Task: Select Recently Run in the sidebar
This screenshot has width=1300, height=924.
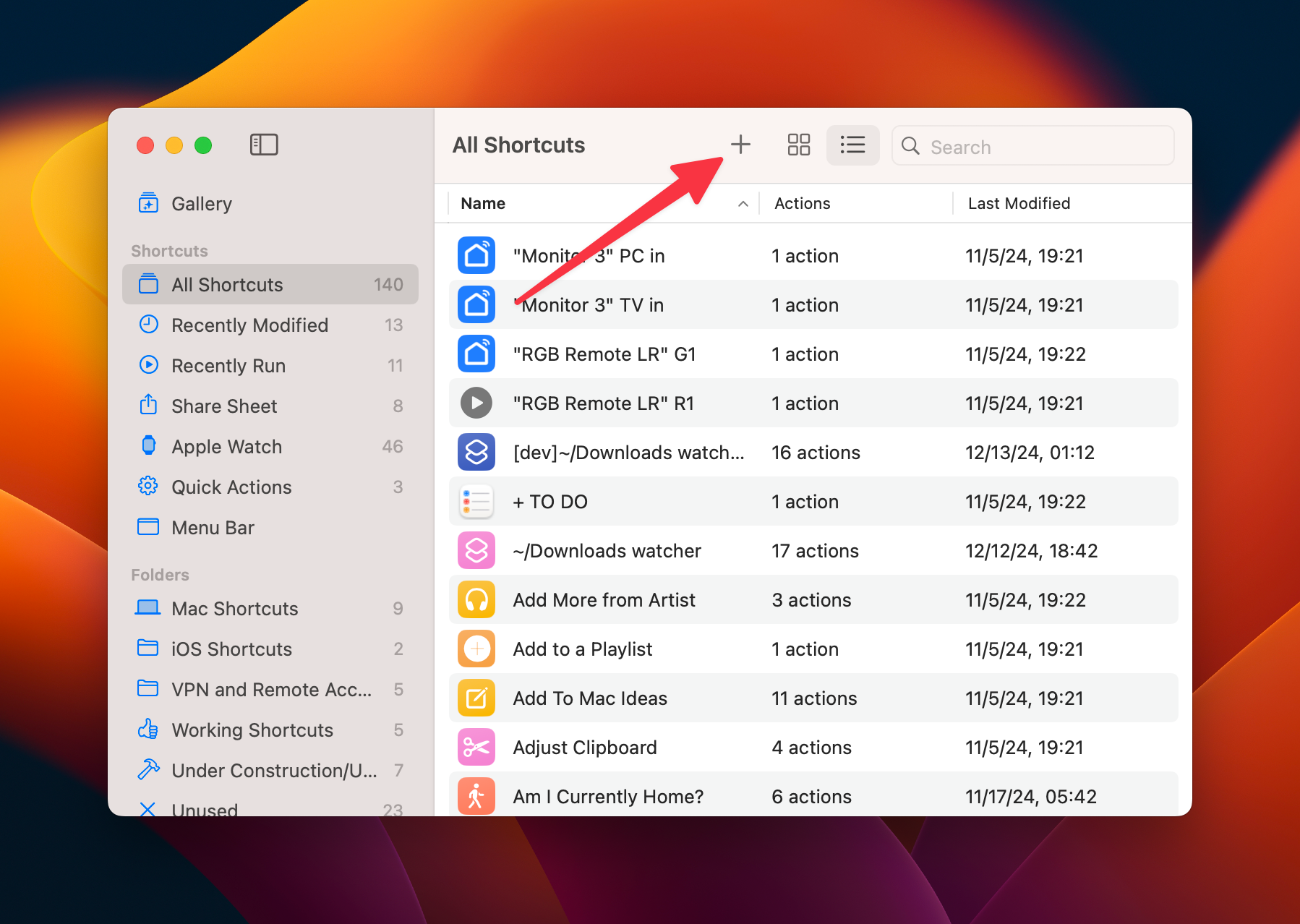Action: click(228, 365)
